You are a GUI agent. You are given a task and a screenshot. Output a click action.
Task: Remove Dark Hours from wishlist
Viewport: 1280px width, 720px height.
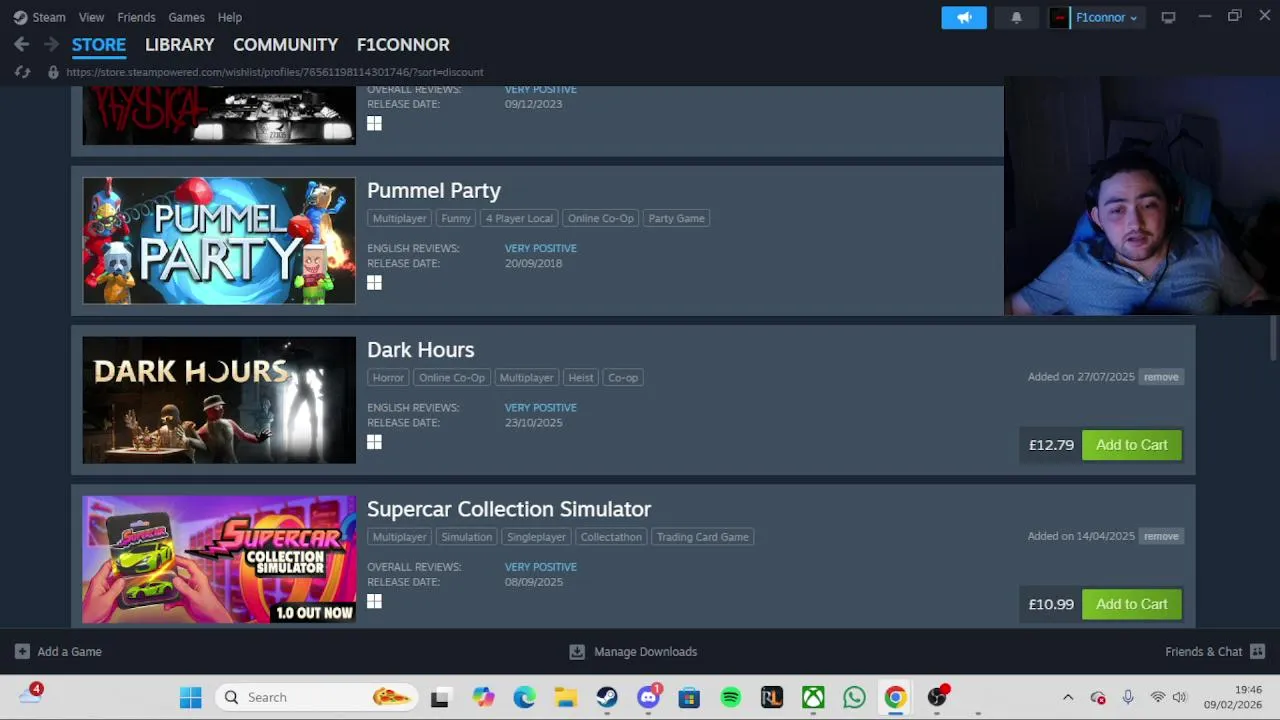pos(1161,377)
